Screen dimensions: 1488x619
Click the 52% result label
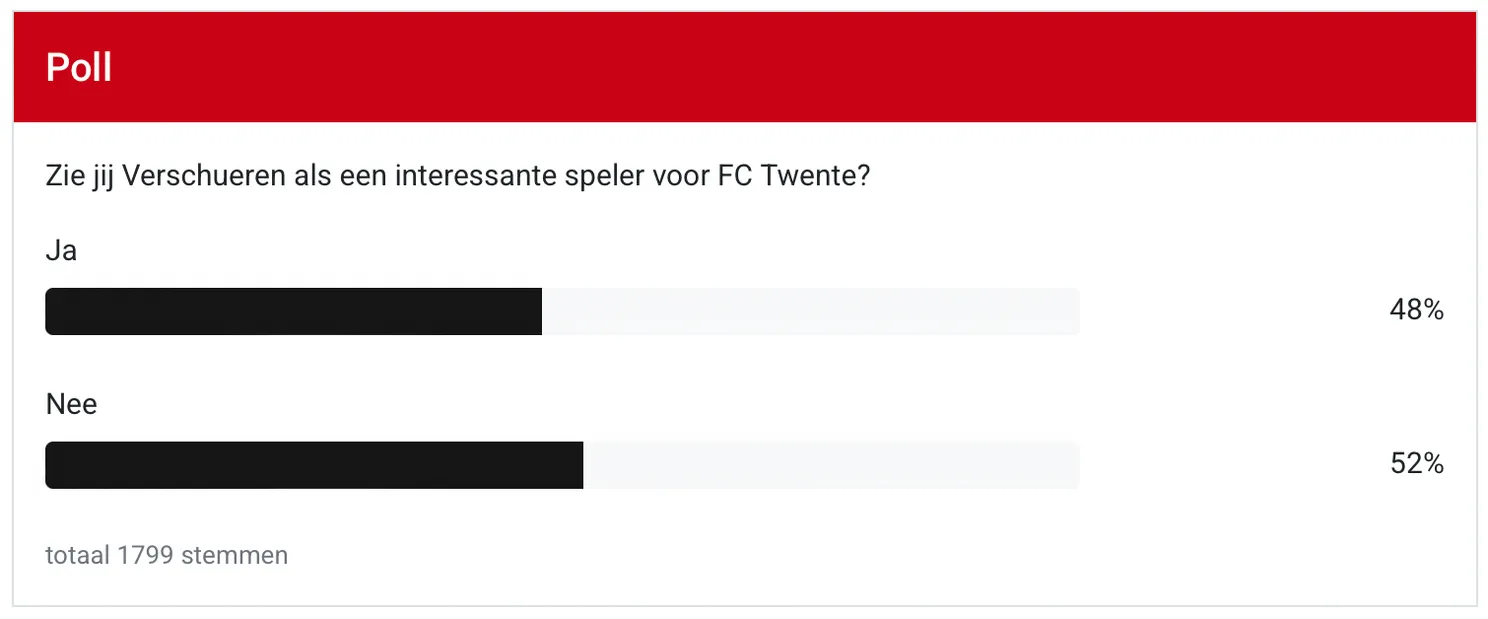1417,464
